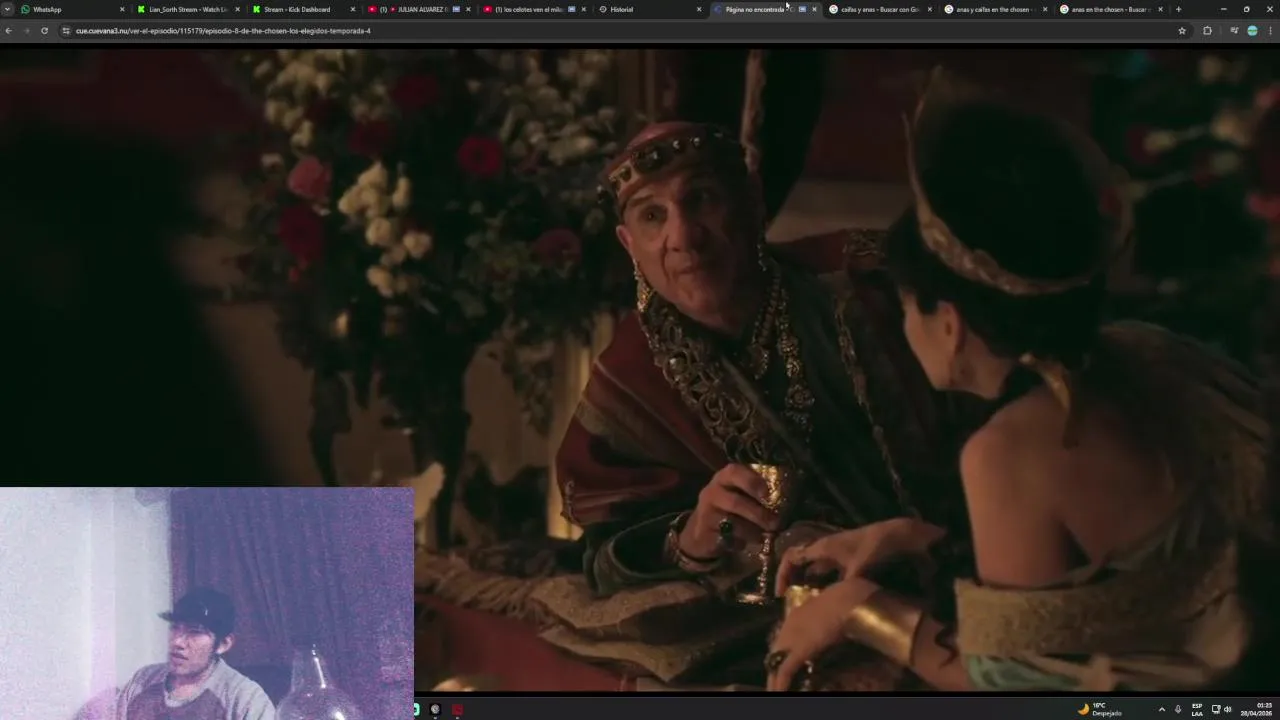The image size is (1280, 720).
Task: Click the webcam overlay thumbnail
Action: coord(207,604)
